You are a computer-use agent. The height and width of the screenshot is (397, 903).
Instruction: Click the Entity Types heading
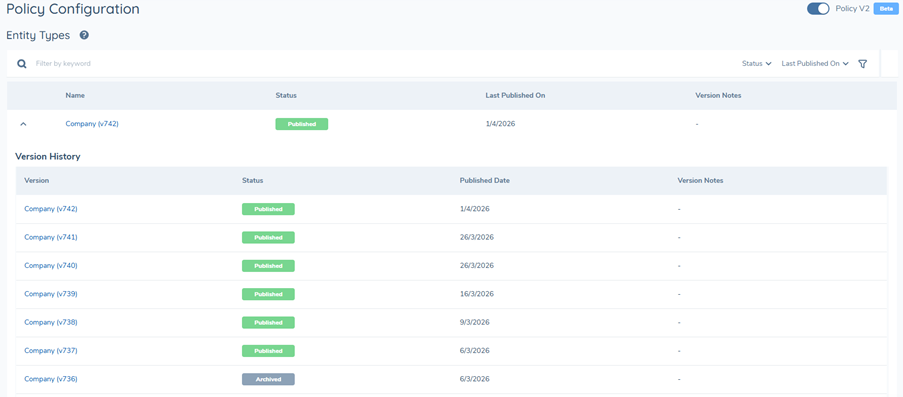click(38, 35)
